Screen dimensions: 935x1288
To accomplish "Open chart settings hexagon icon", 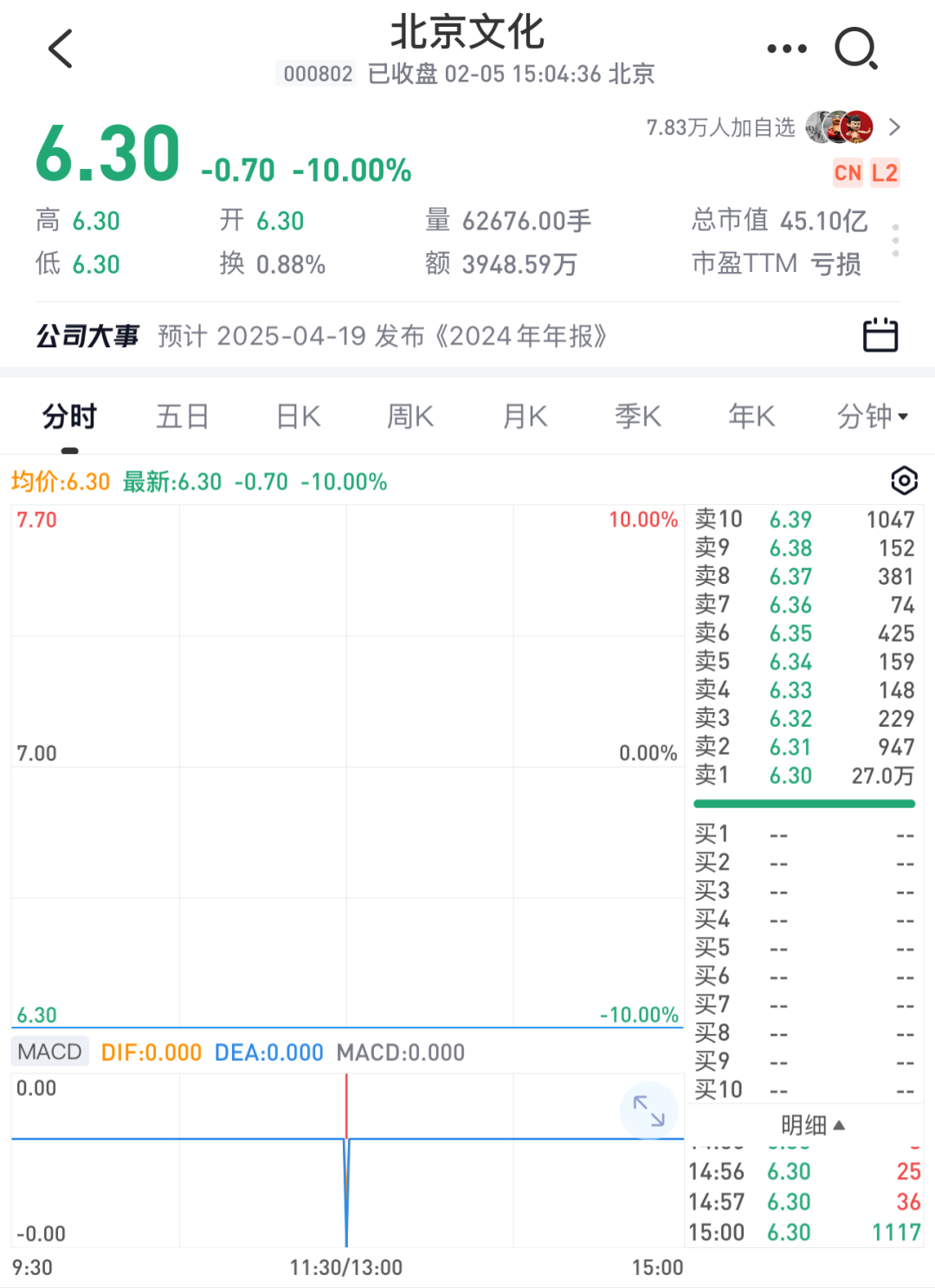I will pyautogui.click(x=904, y=481).
